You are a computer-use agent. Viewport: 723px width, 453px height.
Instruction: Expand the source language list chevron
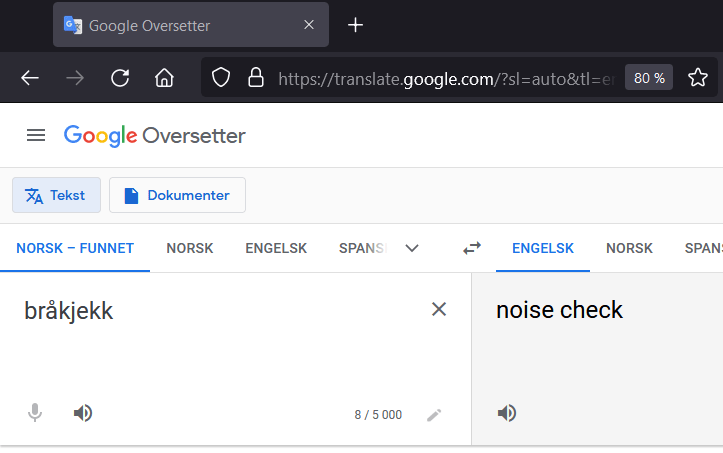click(411, 249)
